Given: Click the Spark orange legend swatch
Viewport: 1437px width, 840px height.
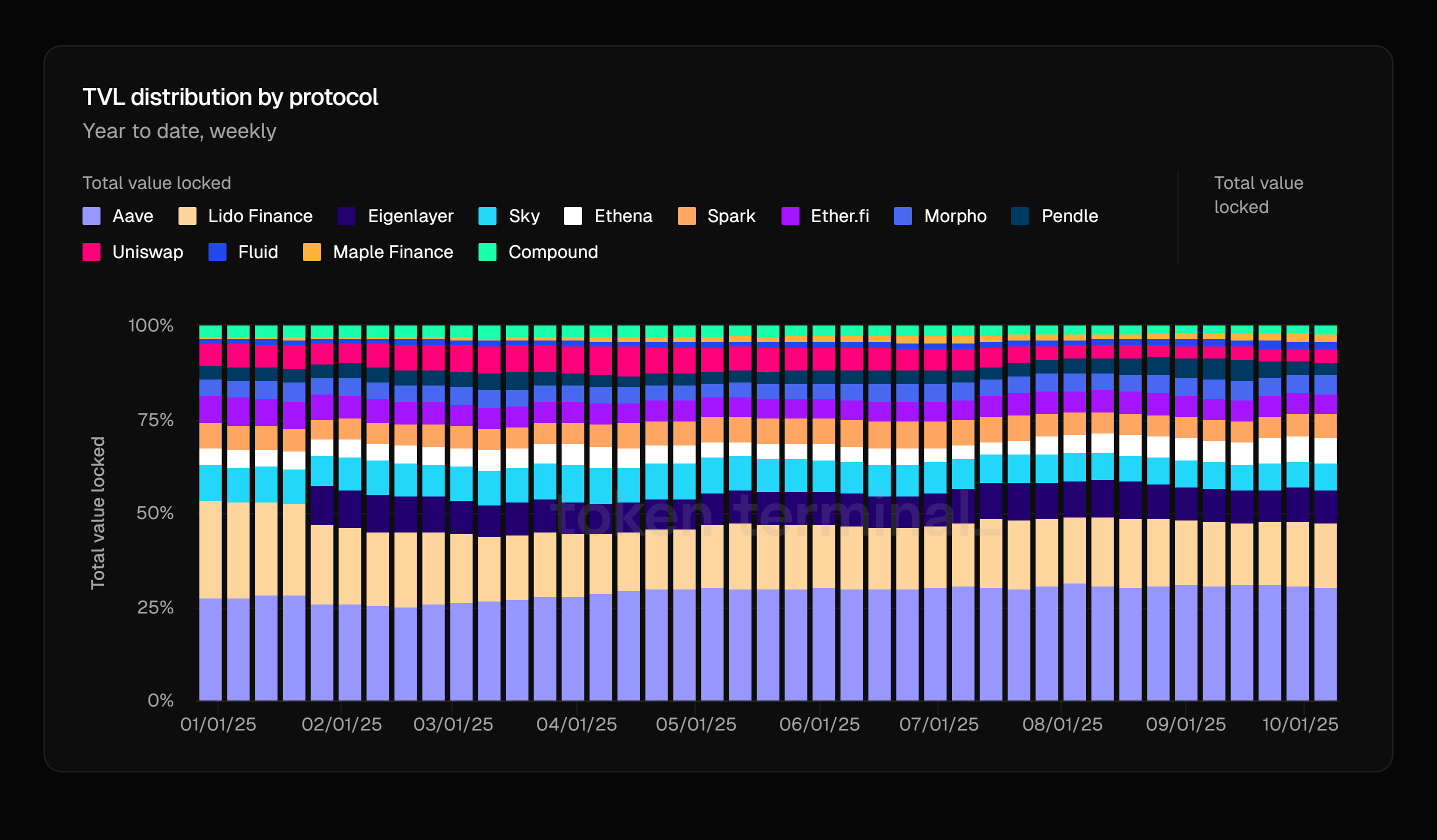Looking at the screenshot, I should click(x=686, y=216).
